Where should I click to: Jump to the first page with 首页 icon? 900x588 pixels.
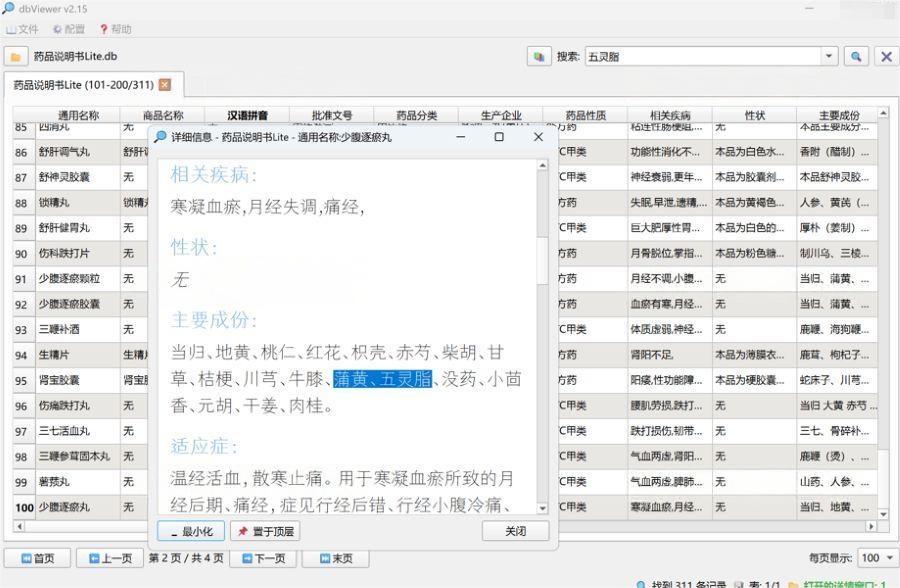coord(37,558)
